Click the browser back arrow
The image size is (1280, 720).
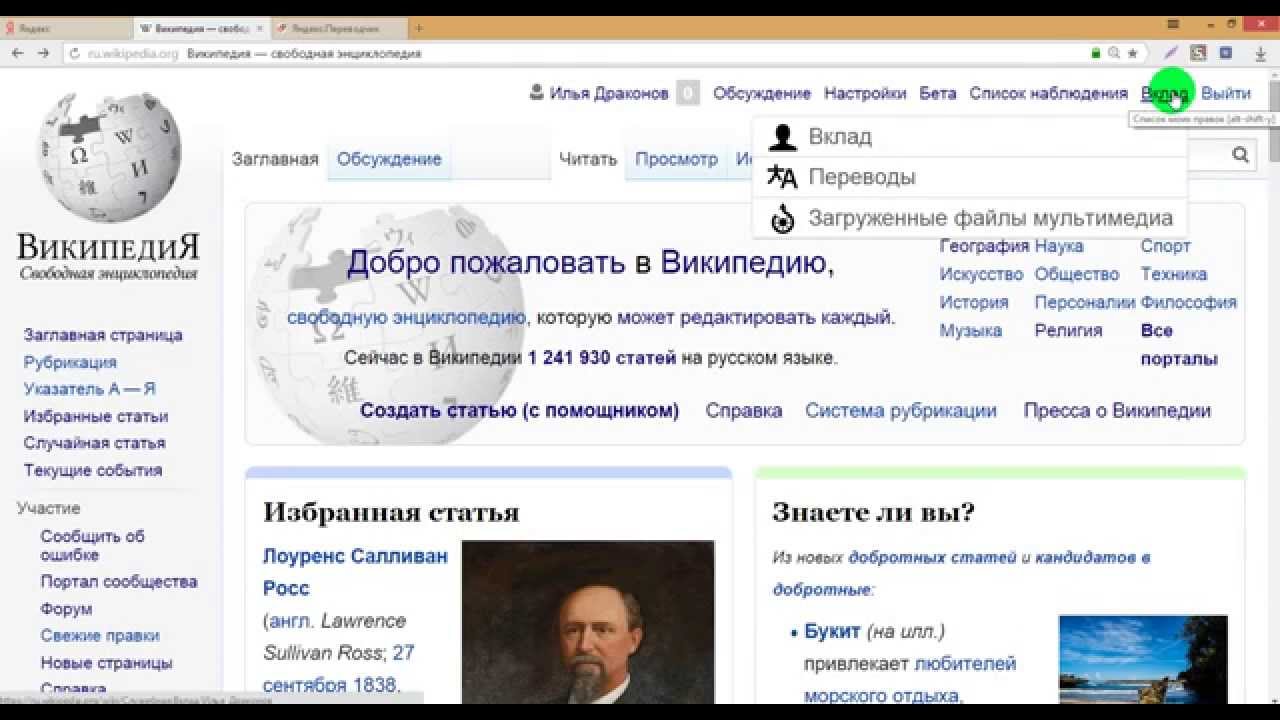click(x=18, y=53)
